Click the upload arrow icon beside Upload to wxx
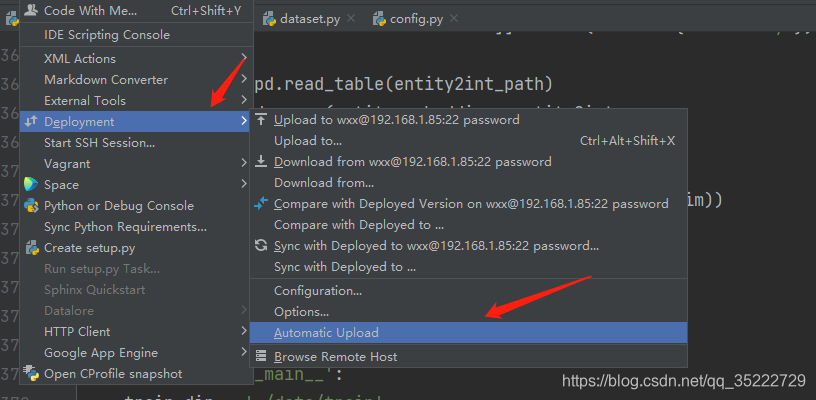Screen dimensions: 816x400 [261, 120]
